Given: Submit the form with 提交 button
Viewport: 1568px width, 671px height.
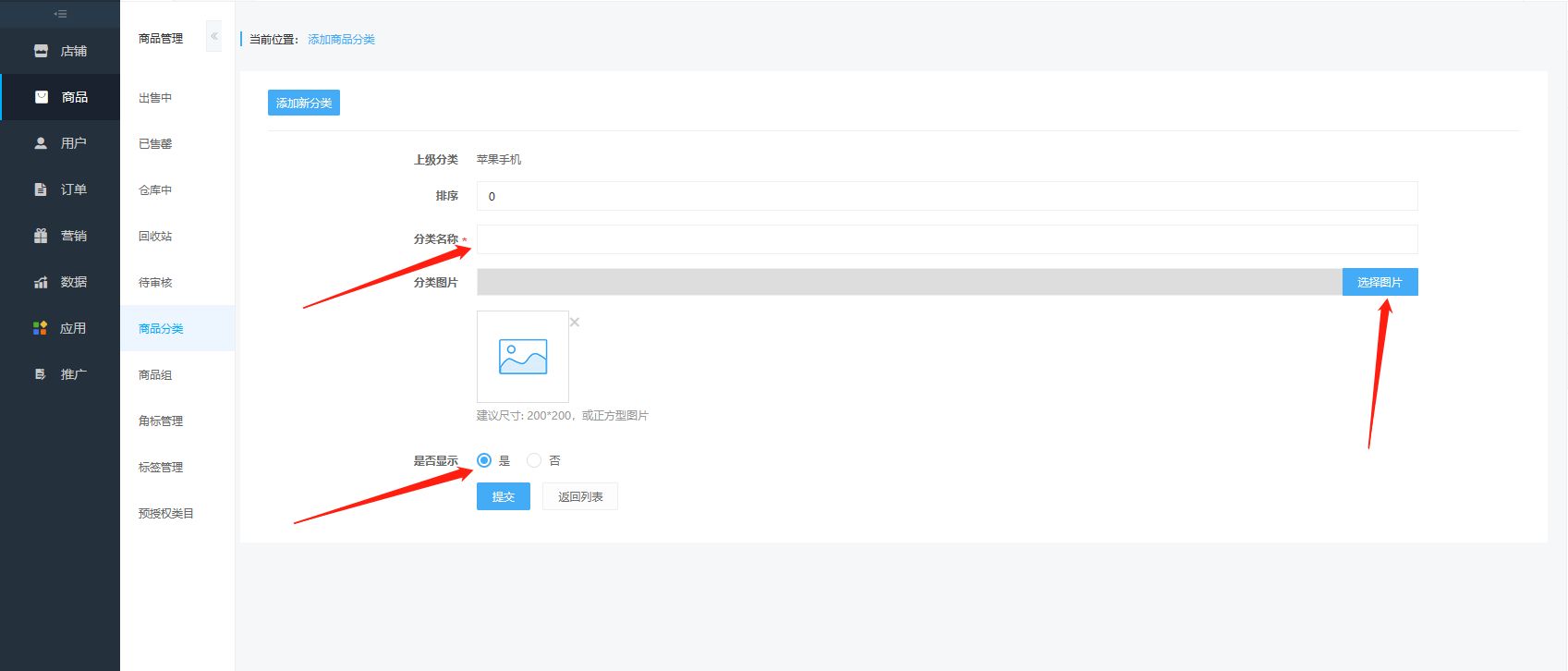Looking at the screenshot, I should [504, 496].
